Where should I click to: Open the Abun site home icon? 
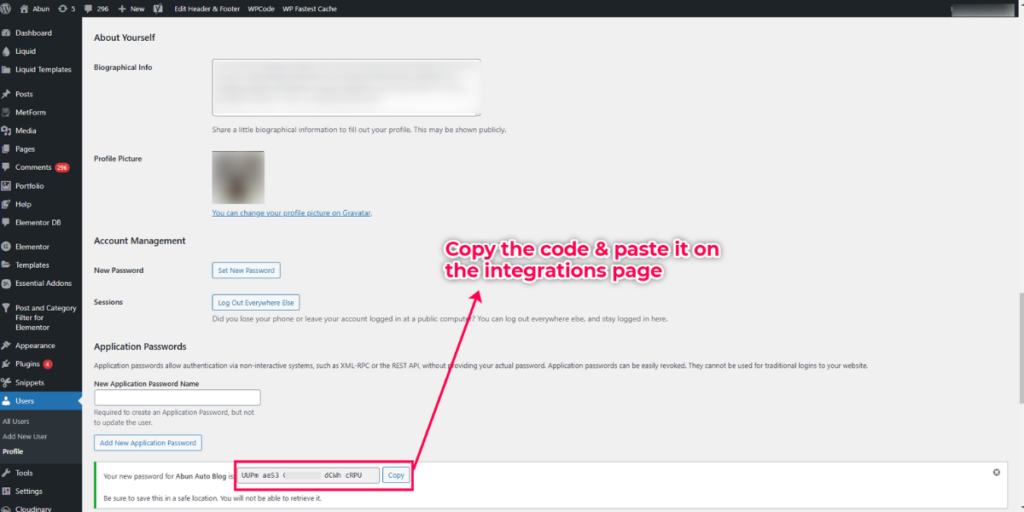coord(24,9)
